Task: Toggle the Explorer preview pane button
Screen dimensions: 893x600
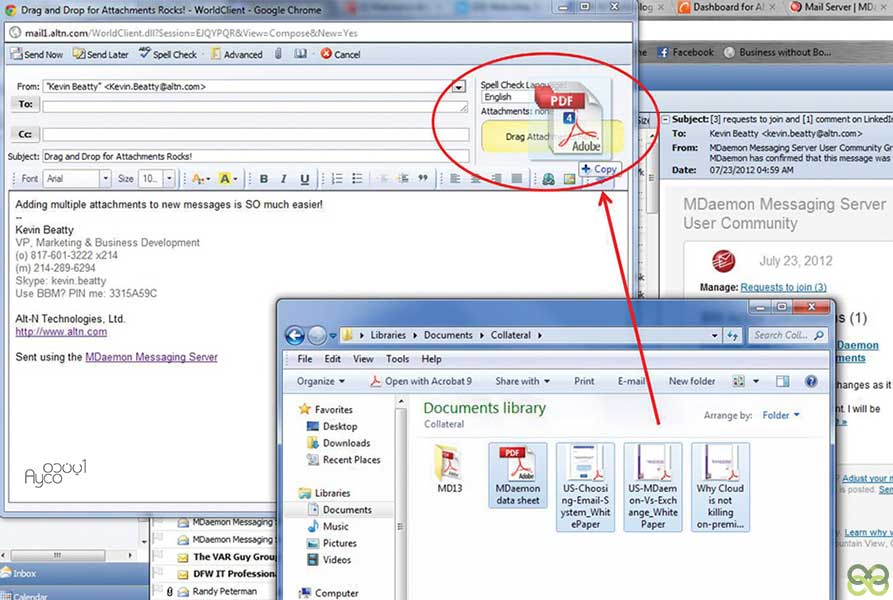Action: click(783, 381)
